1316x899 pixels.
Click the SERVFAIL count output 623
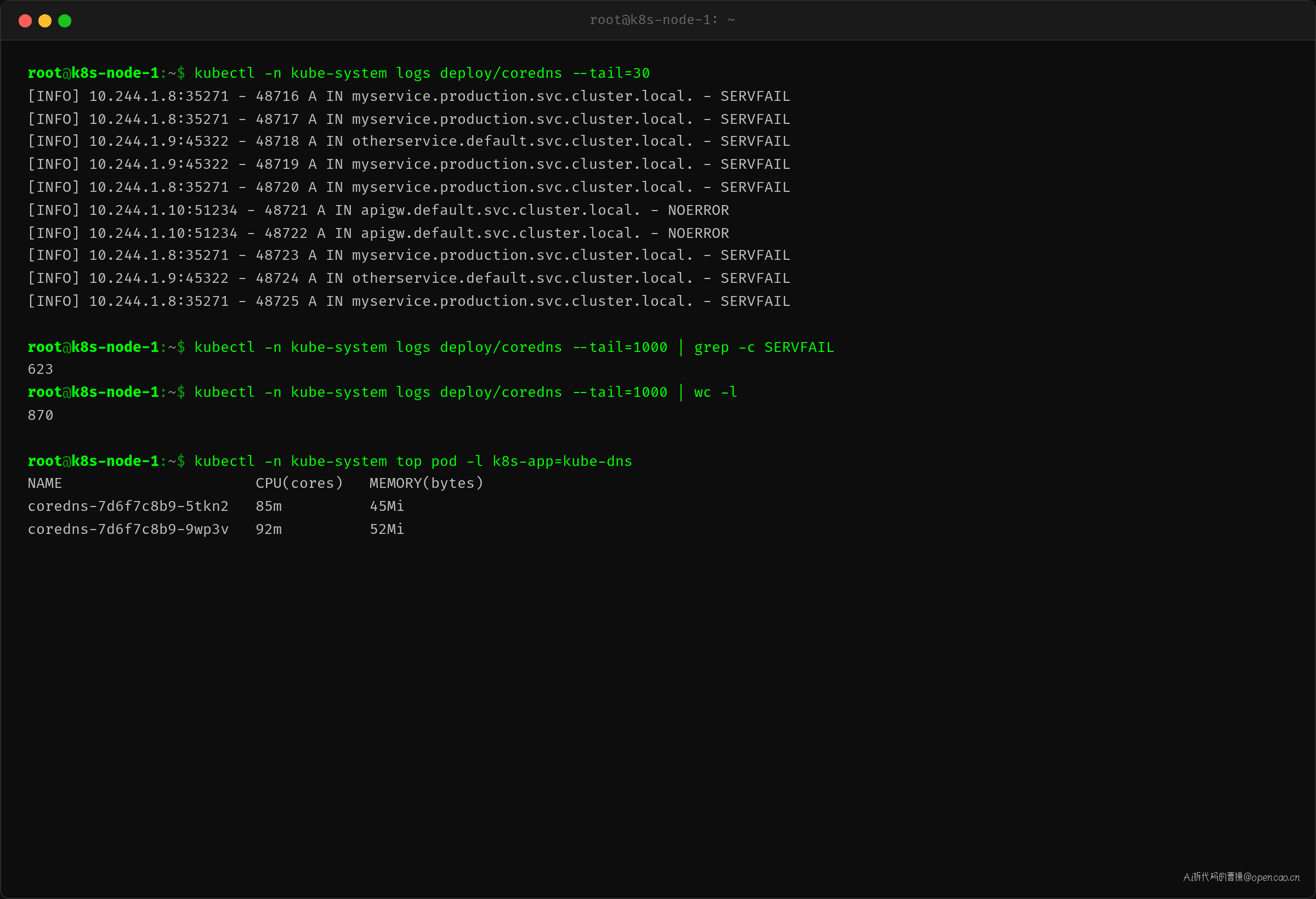[x=40, y=369]
